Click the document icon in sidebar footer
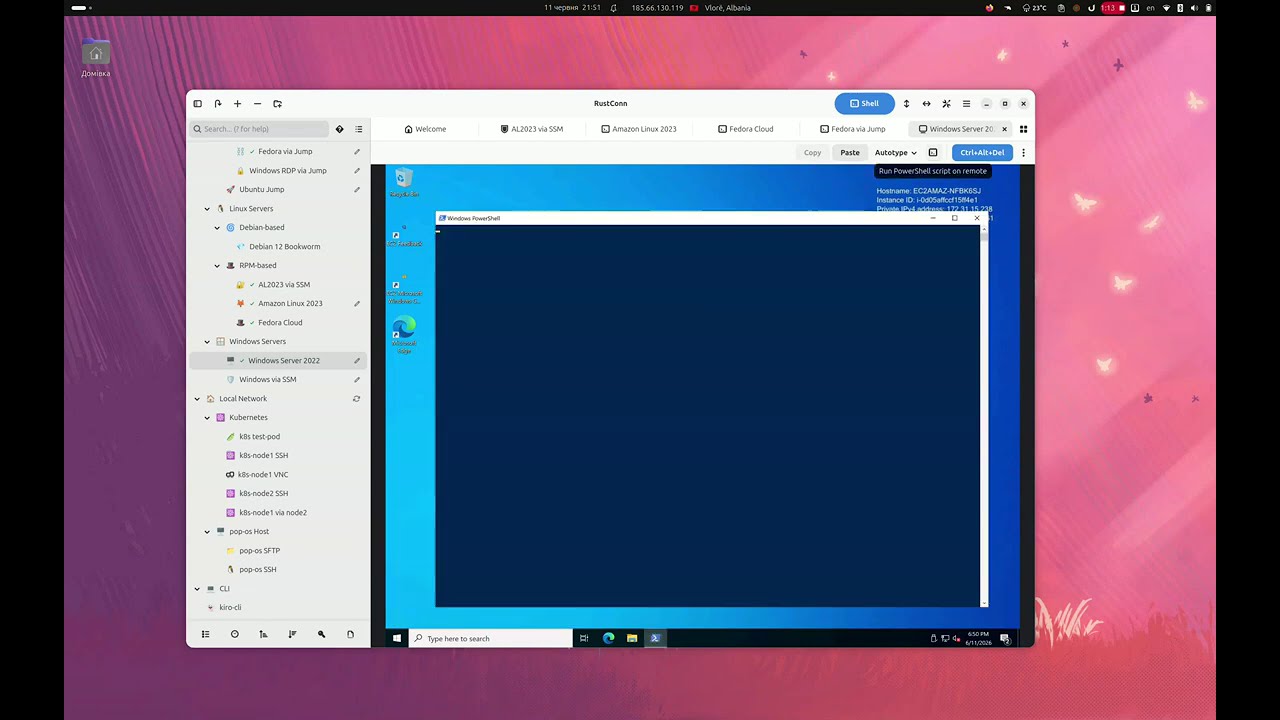The image size is (1280, 720). 350,634
